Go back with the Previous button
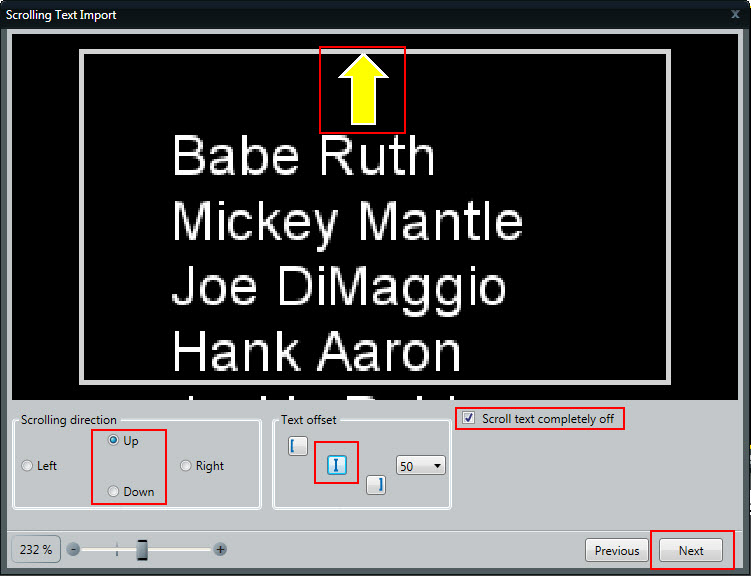Screen dimensions: 751x576 [x=616, y=551]
